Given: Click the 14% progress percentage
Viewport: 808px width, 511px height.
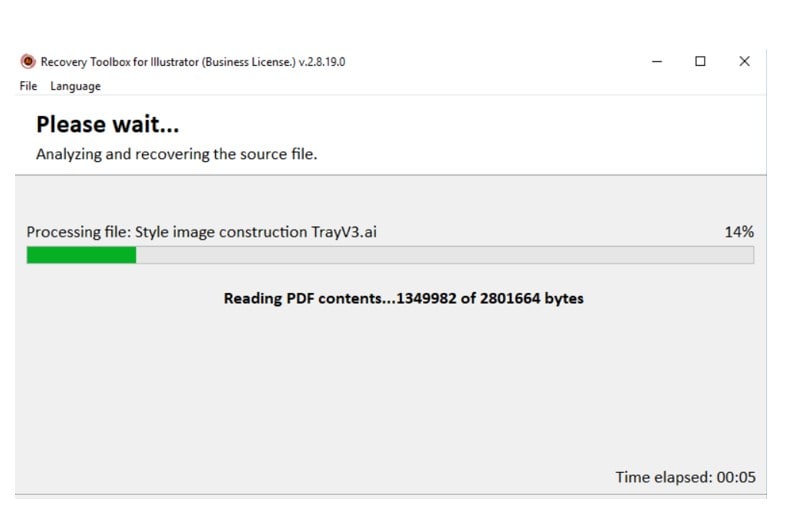Looking at the screenshot, I should pyautogui.click(x=739, y=232).
